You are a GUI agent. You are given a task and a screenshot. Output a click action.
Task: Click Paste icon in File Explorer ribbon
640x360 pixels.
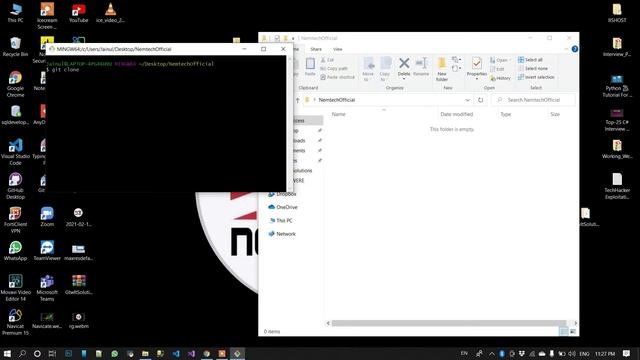coord(310,67)
